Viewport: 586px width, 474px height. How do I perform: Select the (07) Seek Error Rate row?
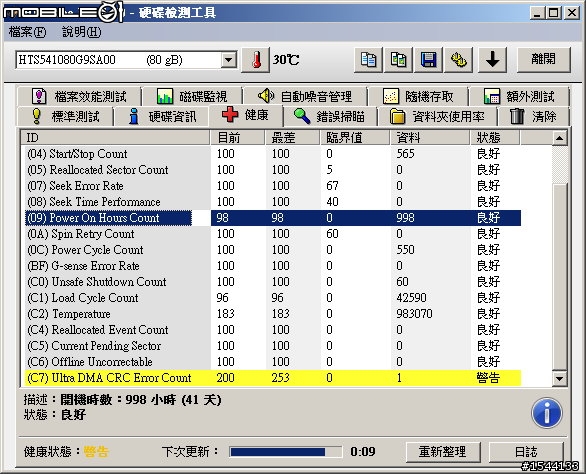pyautogui.click(x=273, y=186)
